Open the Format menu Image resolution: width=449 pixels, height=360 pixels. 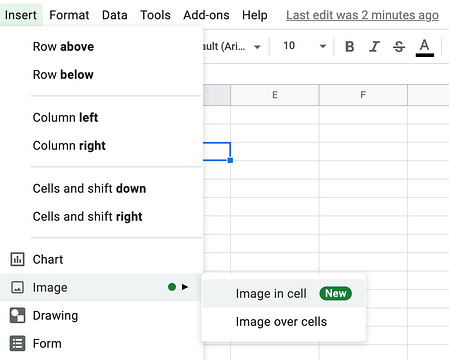(69, 15)
